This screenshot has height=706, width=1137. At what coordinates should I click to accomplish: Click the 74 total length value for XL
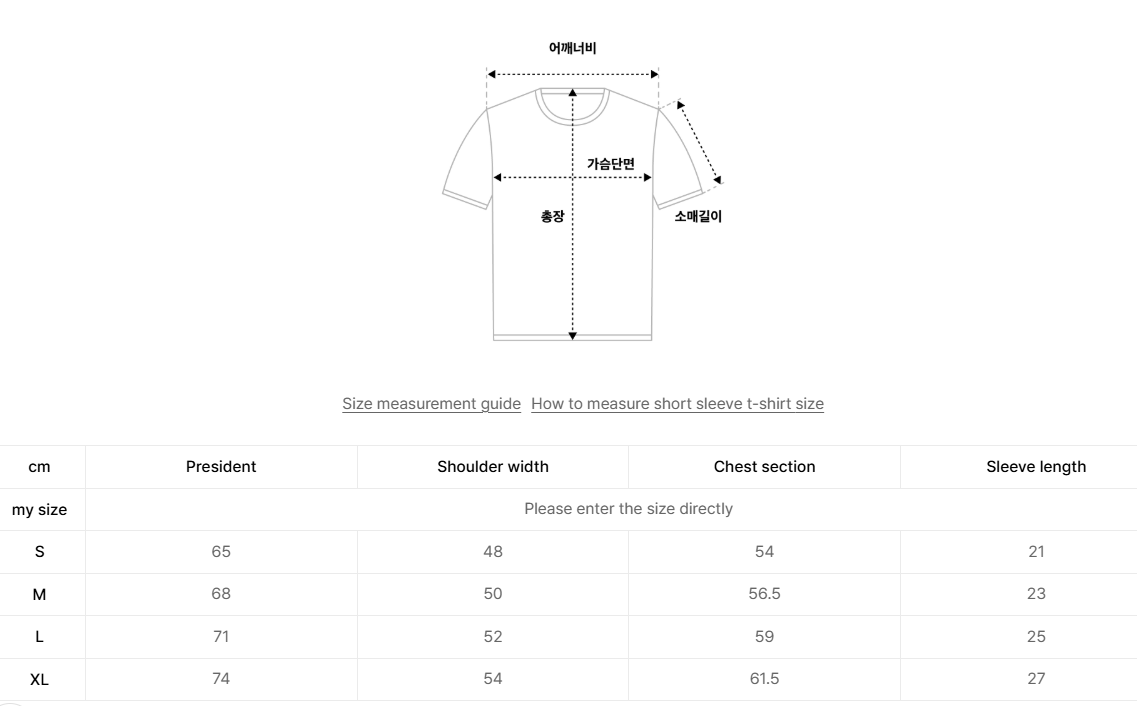221,679
